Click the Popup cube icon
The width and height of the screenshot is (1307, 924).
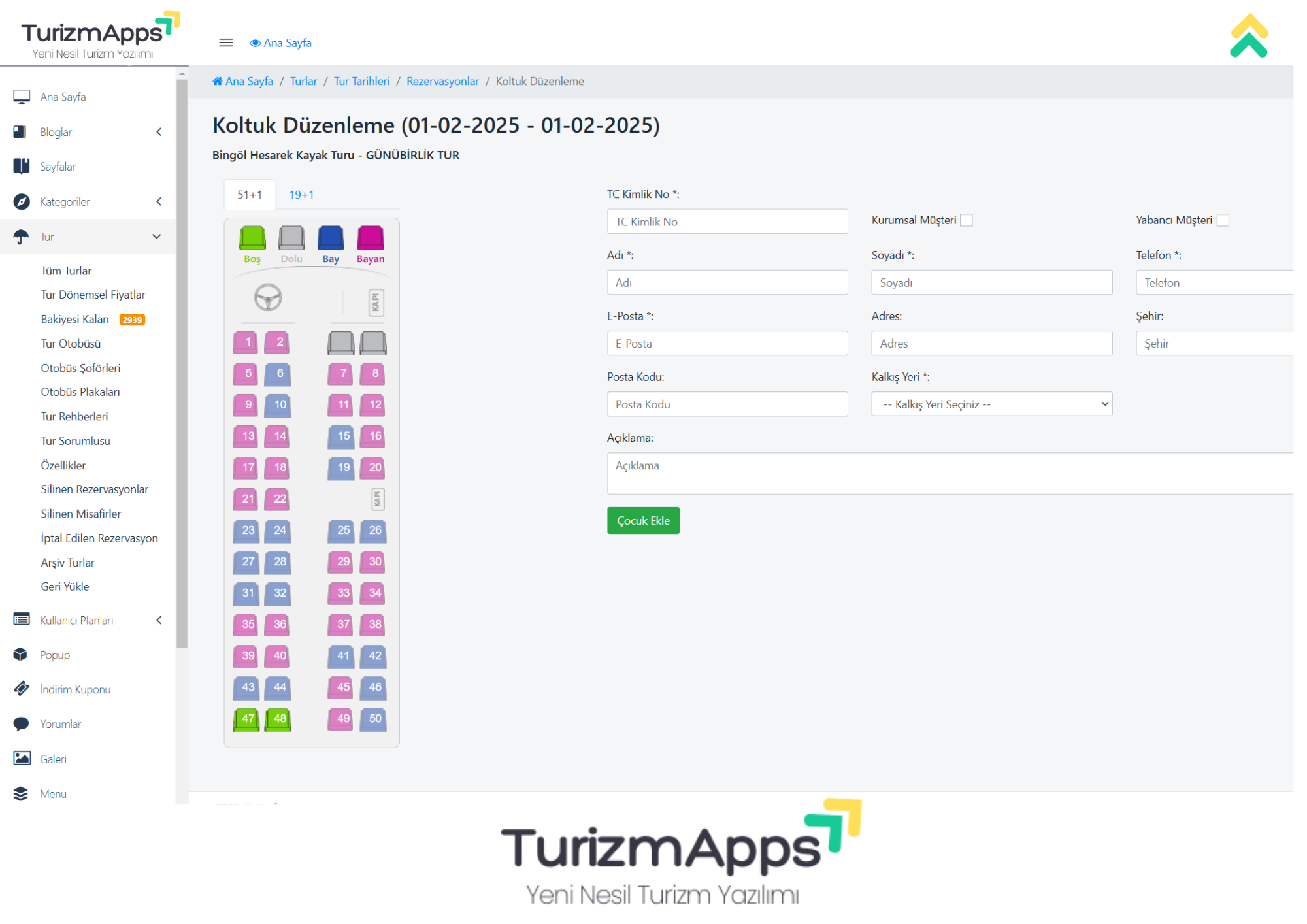(21, 654)
